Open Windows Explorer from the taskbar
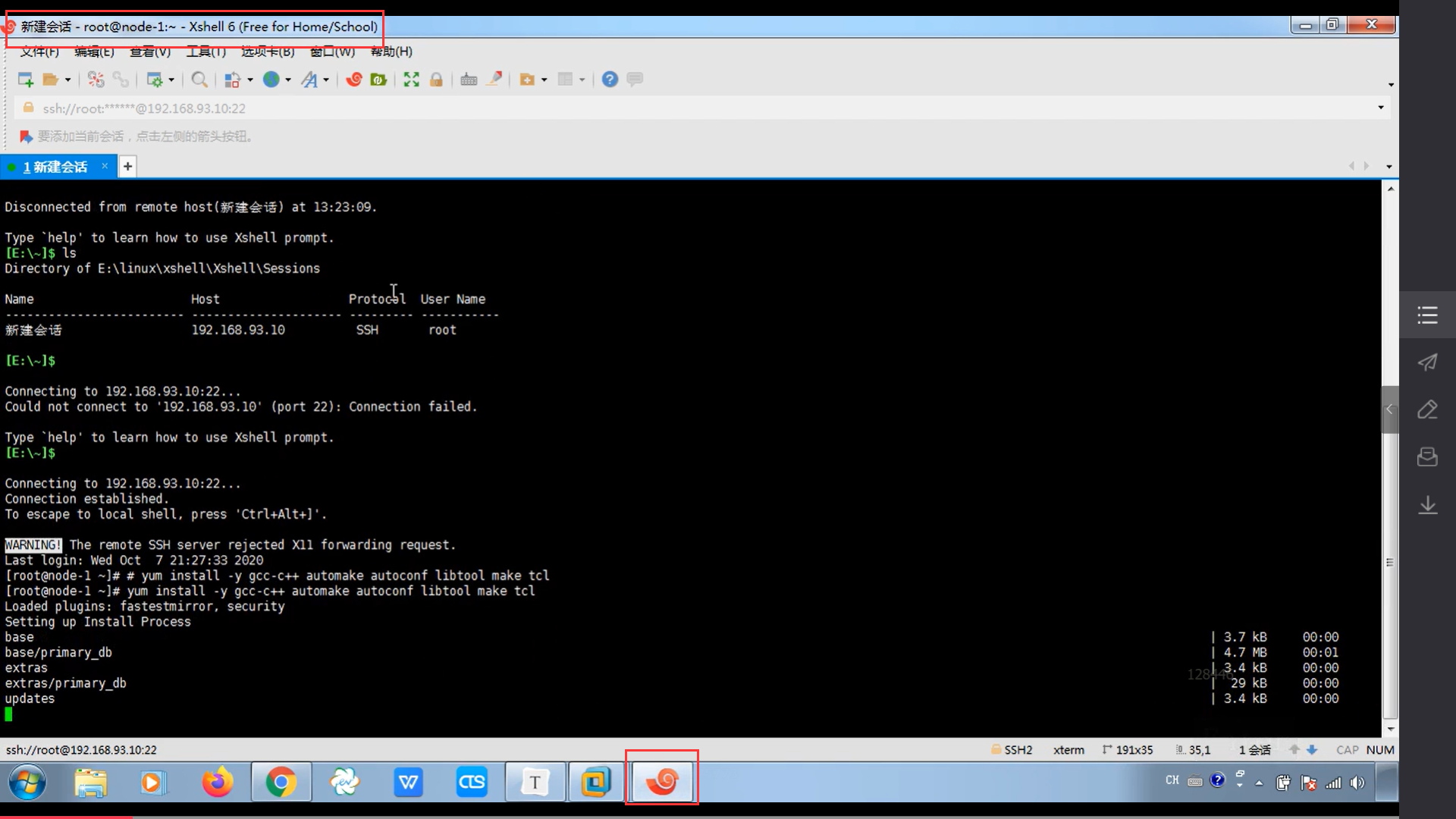 [91, 782]
